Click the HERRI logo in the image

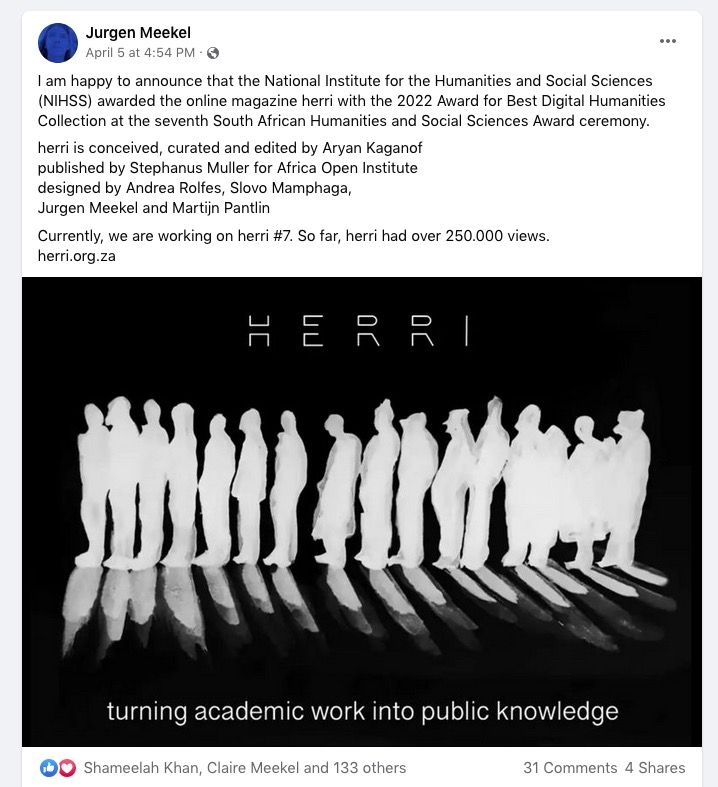tap(358, 331)
